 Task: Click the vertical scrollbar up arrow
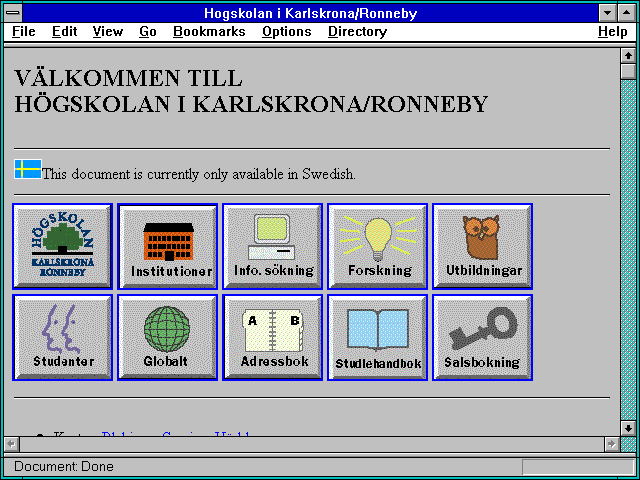(x=628, y=56)
